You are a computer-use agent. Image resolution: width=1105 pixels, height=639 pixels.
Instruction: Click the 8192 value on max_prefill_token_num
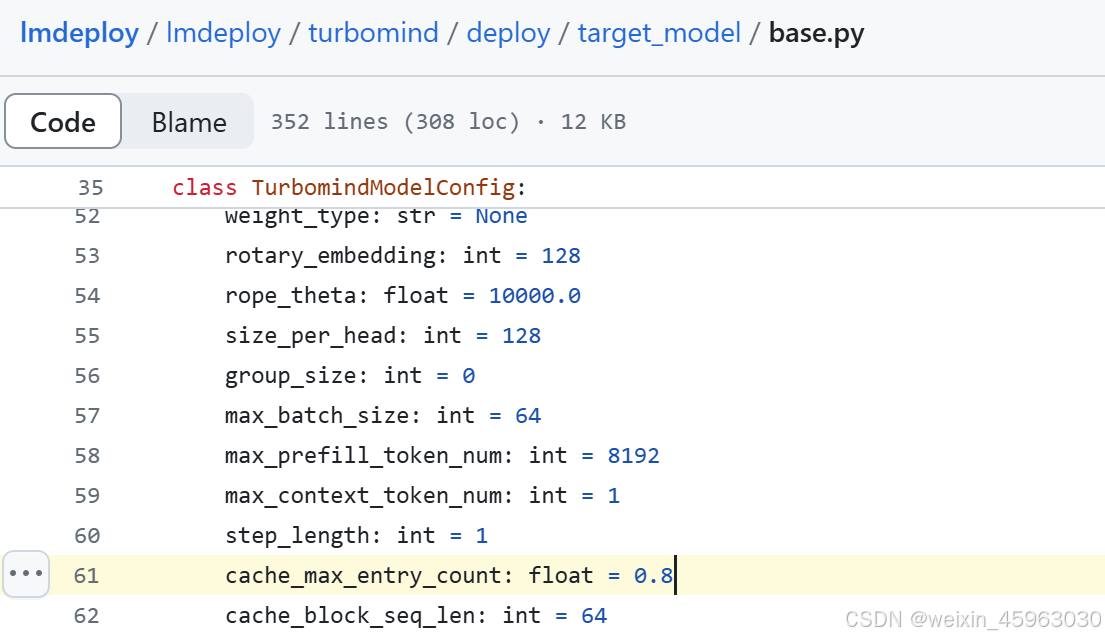(634, 456)
